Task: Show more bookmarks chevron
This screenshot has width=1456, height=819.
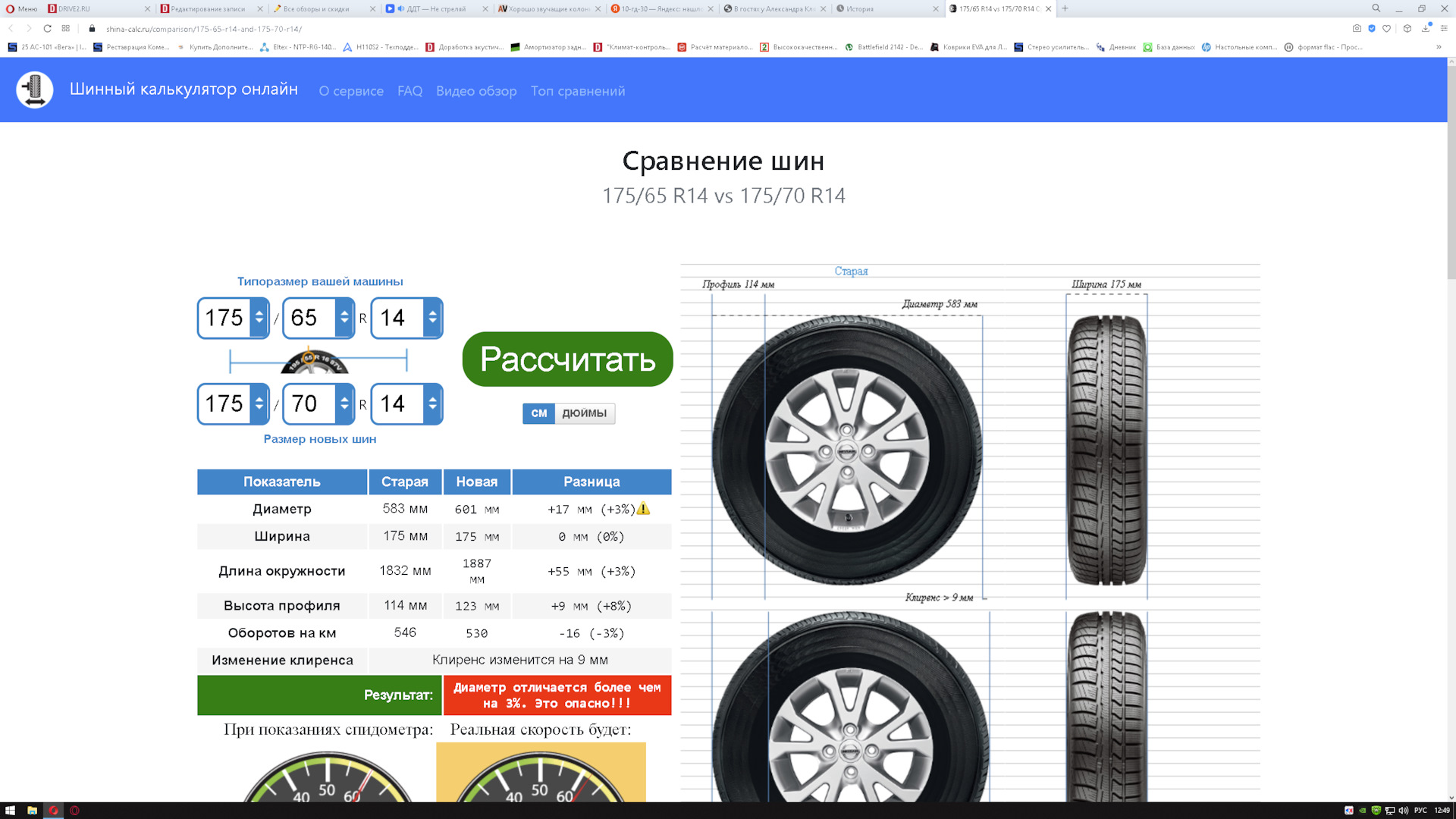Action: 1439,47
